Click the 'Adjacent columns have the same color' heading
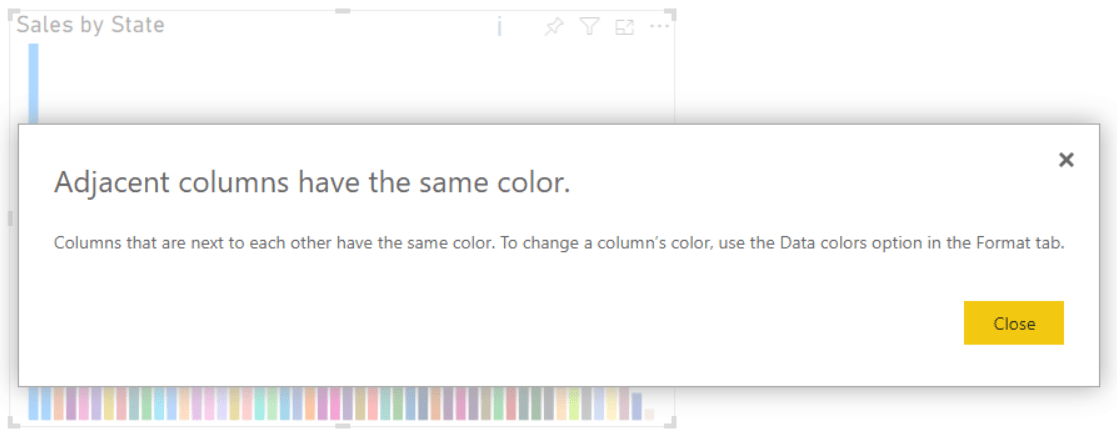The height and width of the screenshot is (438, 1117). pyautogui.click(x=311, y=183)
